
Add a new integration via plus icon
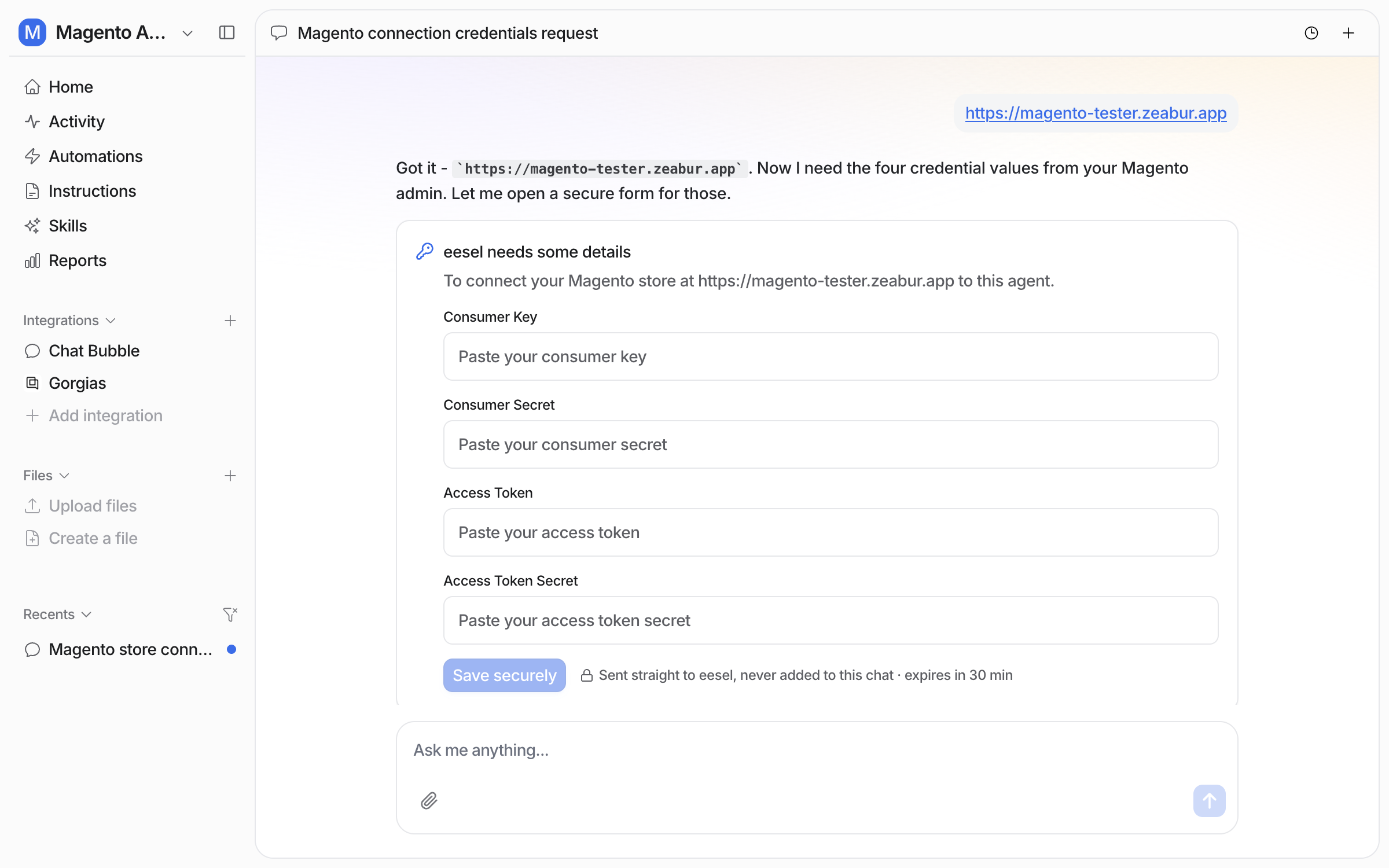click(x=230, y=321)
